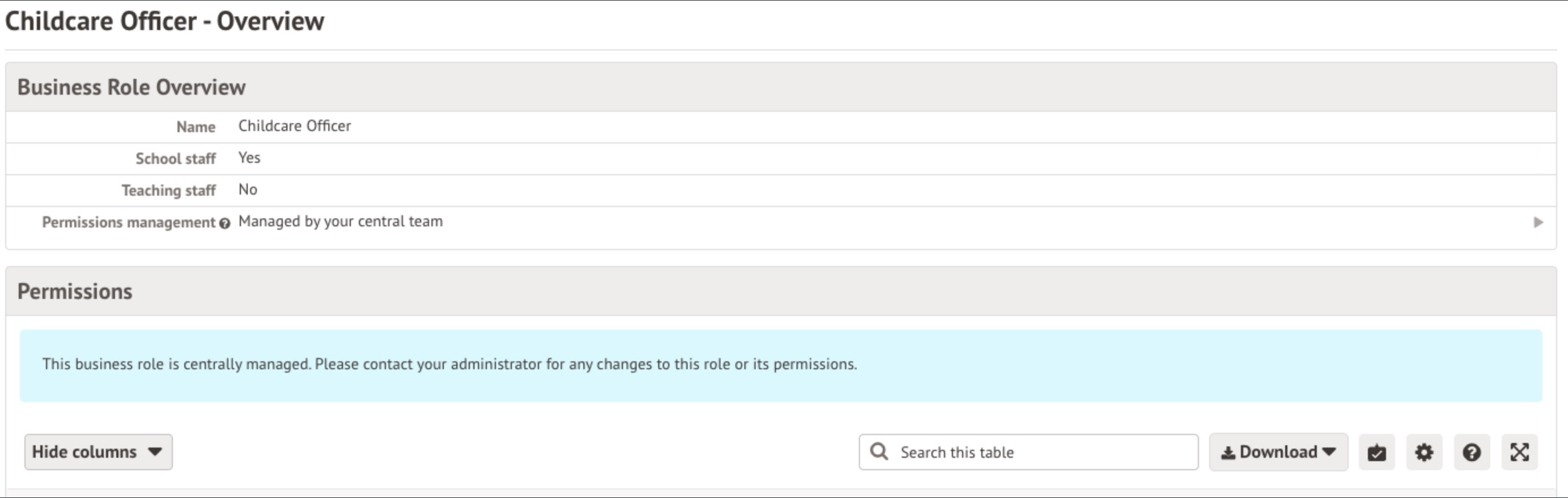This screenshot has width=1568, height=498.
Task: Click the Childcare Officer - Overview page title
Action: tap(164, 22)
